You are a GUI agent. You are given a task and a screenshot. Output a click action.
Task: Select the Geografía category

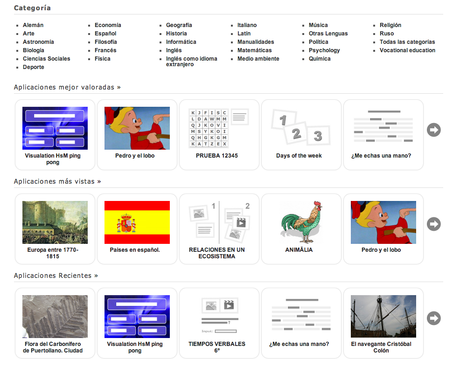click(179, 25)
